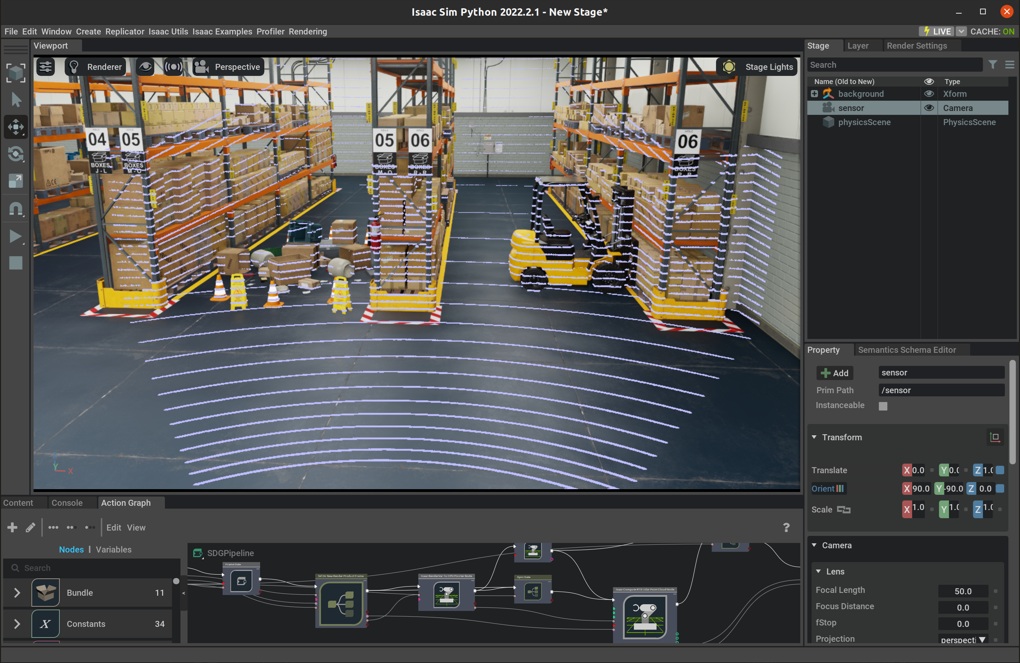
Task: Open viewport settings sliders icon
Action: (x=46, y=66)
